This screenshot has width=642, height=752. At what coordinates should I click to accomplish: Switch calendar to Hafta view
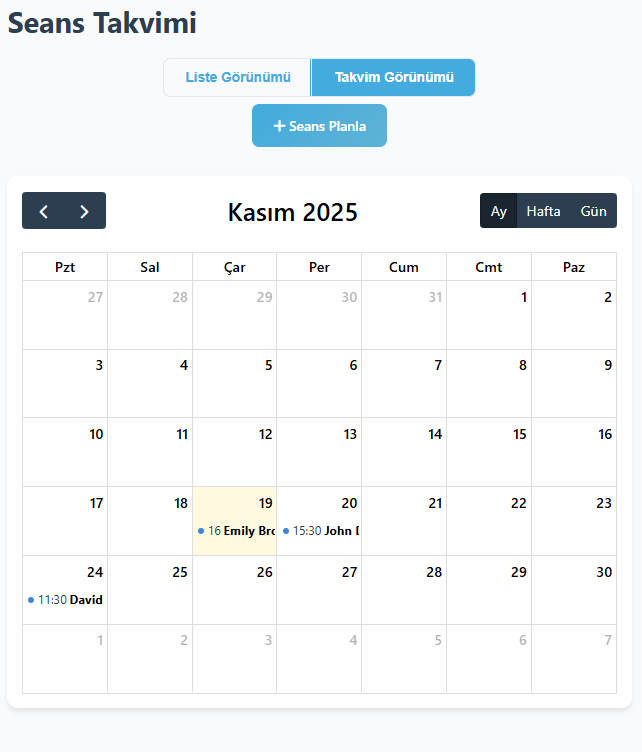(x=543, y=211)
